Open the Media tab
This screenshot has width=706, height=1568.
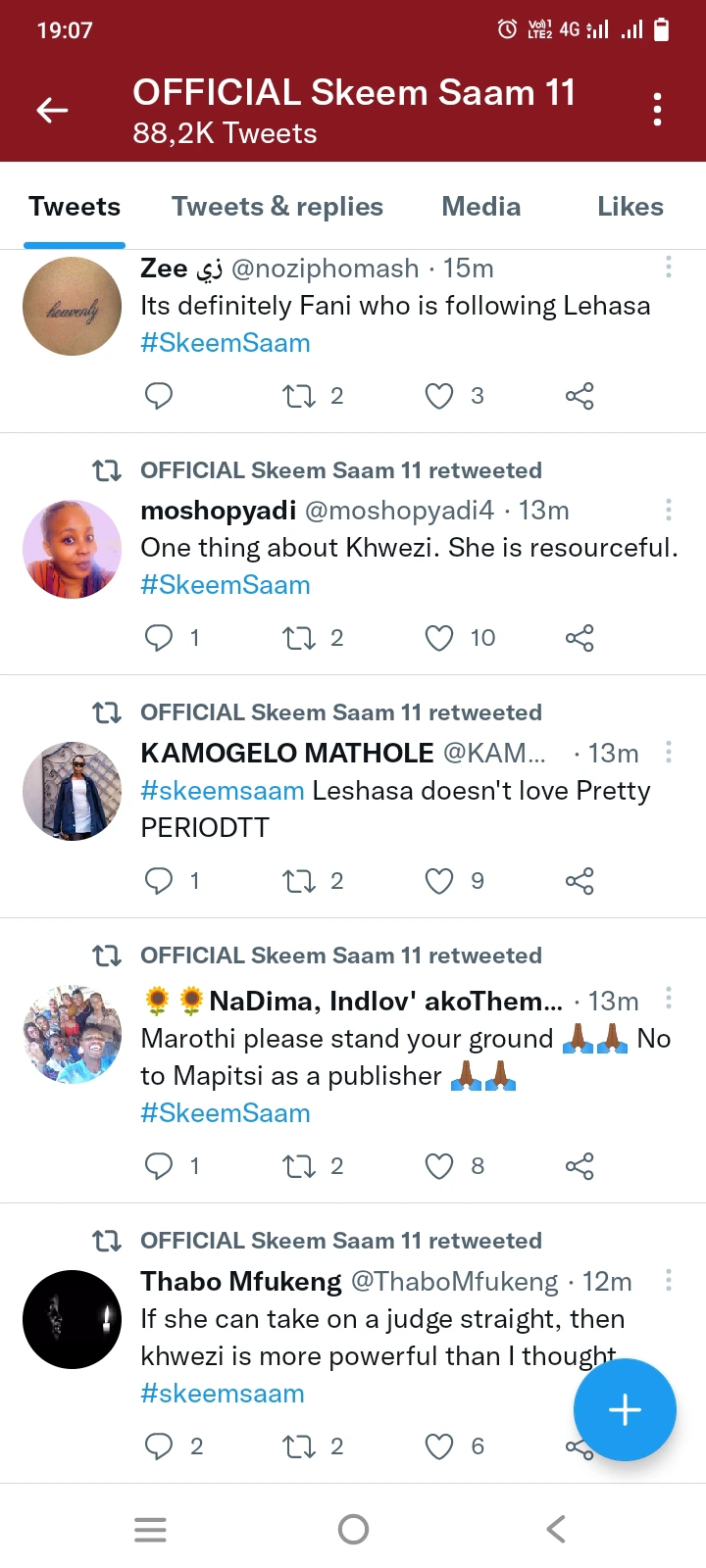pyautogui.click(x=480, y=207)
